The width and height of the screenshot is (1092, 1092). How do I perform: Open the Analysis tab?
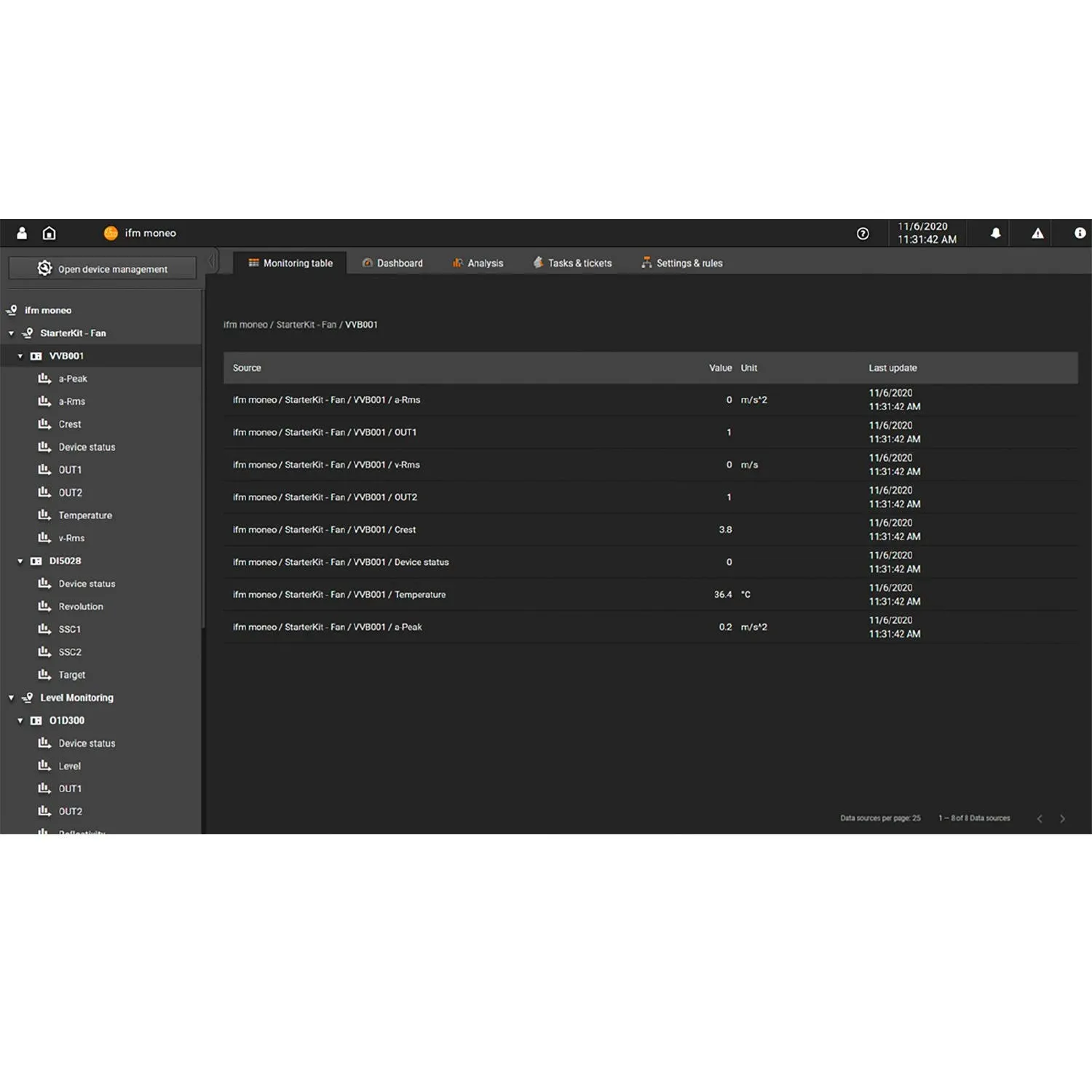478,264
